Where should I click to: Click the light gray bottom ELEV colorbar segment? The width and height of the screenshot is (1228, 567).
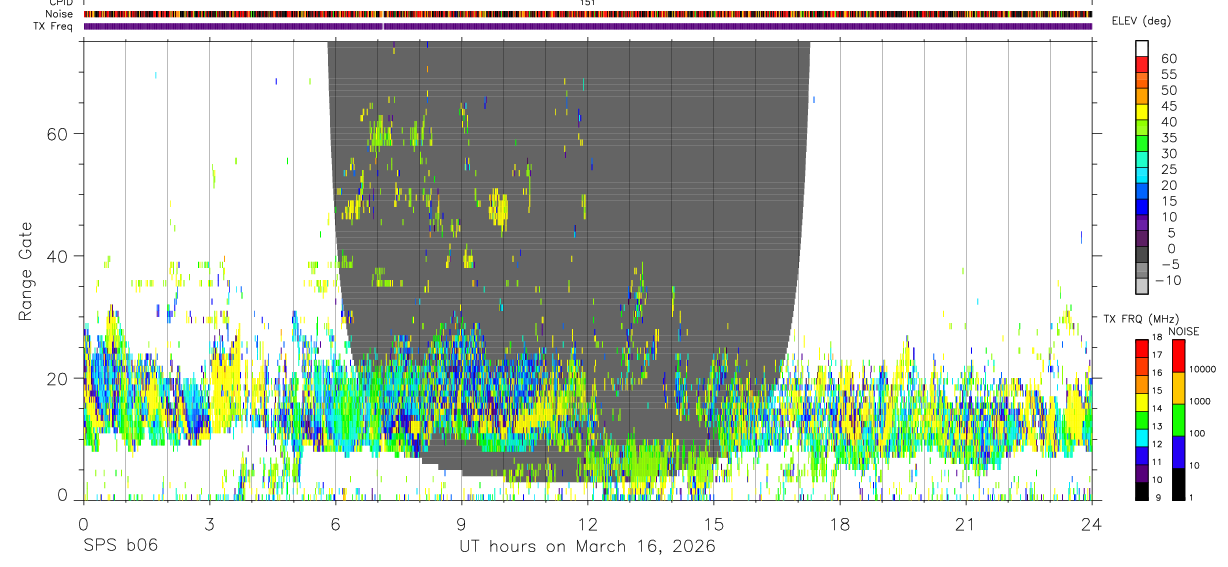(1142, 288)
